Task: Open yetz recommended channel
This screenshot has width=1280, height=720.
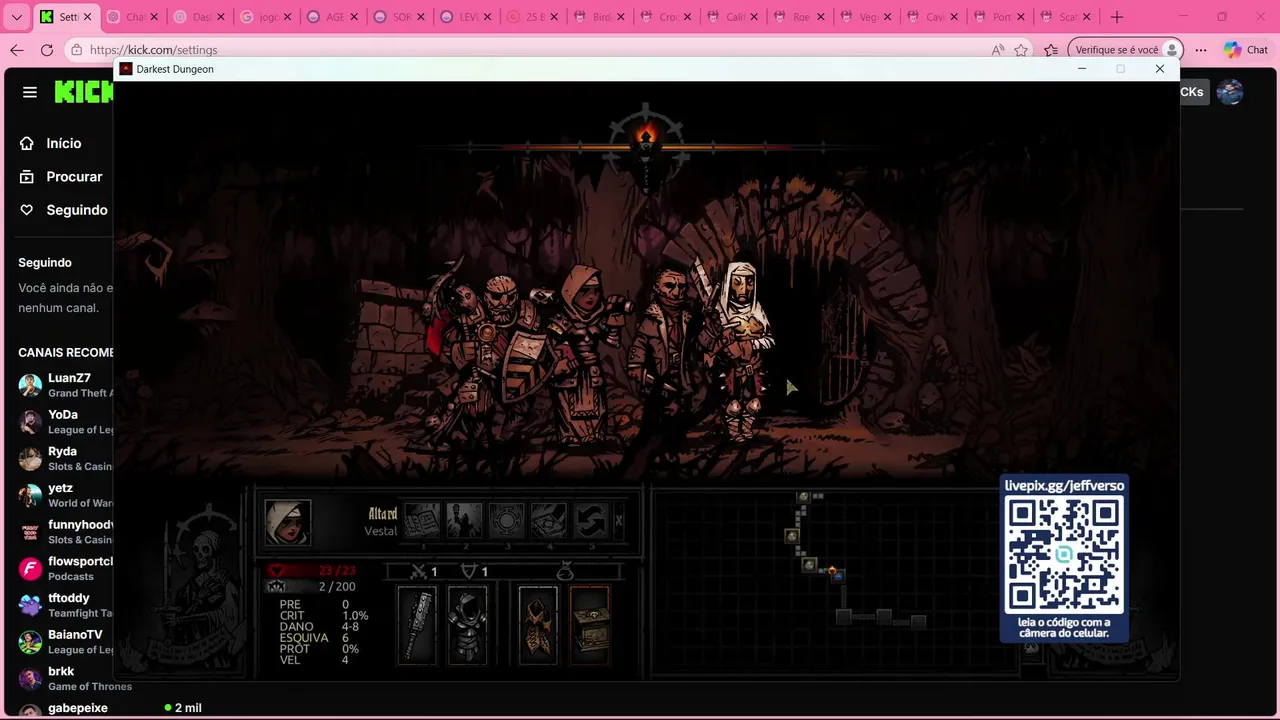Action: [64, 495]
